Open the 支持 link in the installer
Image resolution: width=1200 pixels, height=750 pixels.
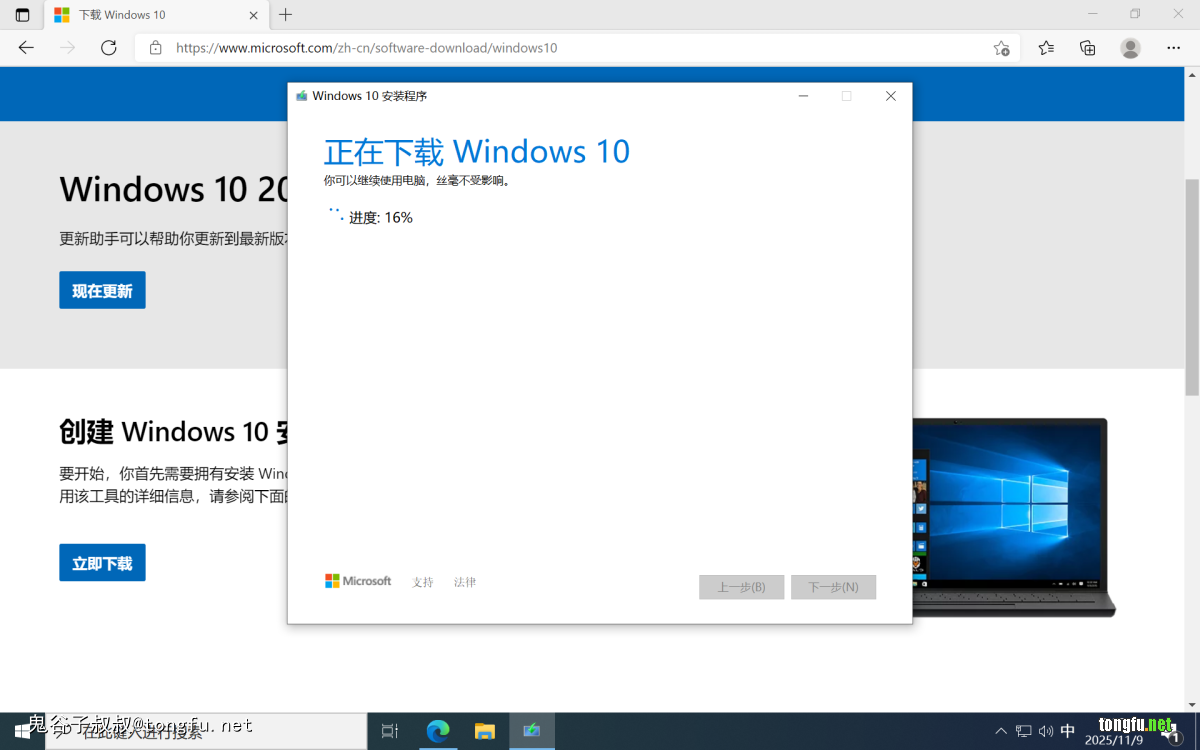[423, 582]
